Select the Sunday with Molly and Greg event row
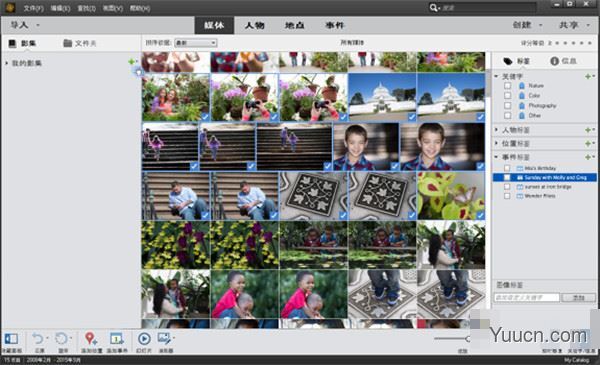Screen dimensions: 600x365 [x=545, y=178]
